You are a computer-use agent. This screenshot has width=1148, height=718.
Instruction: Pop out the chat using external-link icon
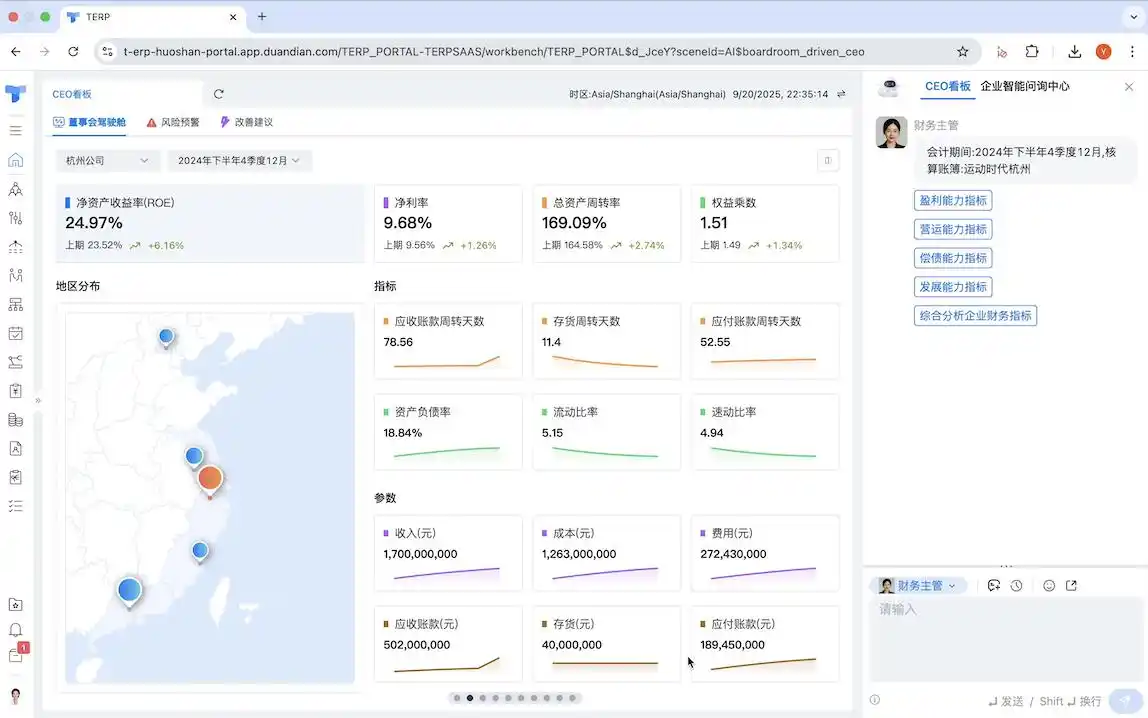(1072, 586)
